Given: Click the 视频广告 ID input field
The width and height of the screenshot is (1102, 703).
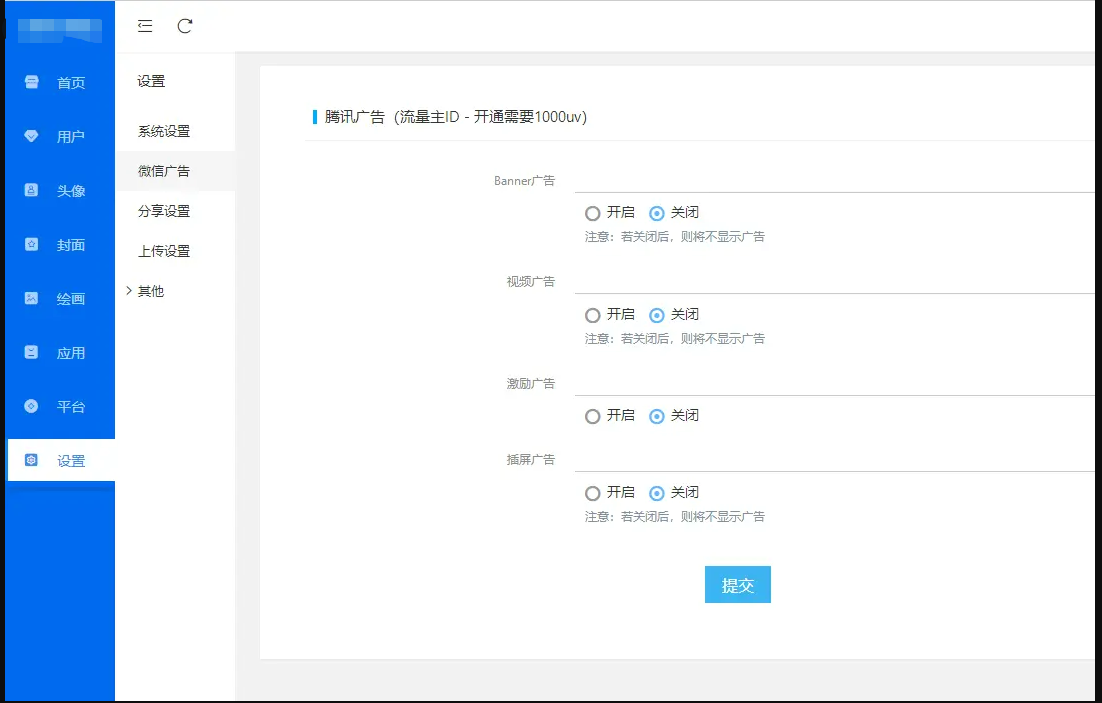Looking at the screenshot, I should [x=834, y=281].
